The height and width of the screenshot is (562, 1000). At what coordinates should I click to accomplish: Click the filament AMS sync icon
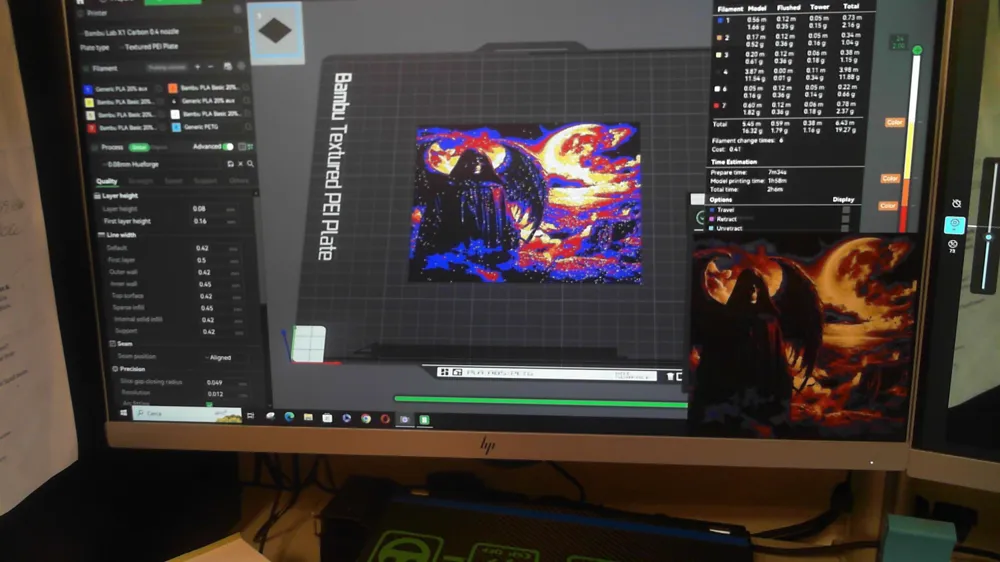tap(228, 66)
